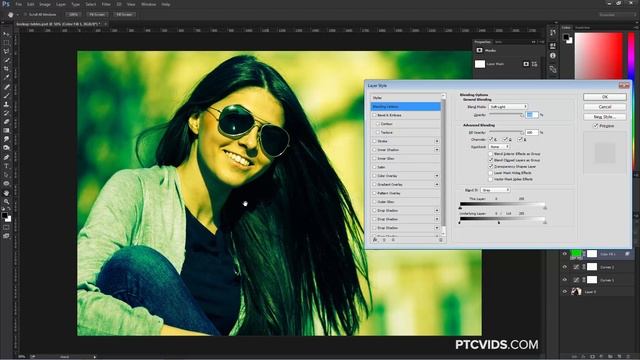The width and height of the screenshot is (640, 360).
Task: Select the History Brush tool
Action: (x=6, y=113)
